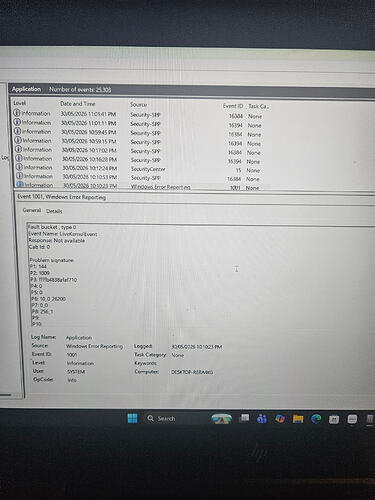
Task: Sort events by the Task Category column
Action: 259,106
